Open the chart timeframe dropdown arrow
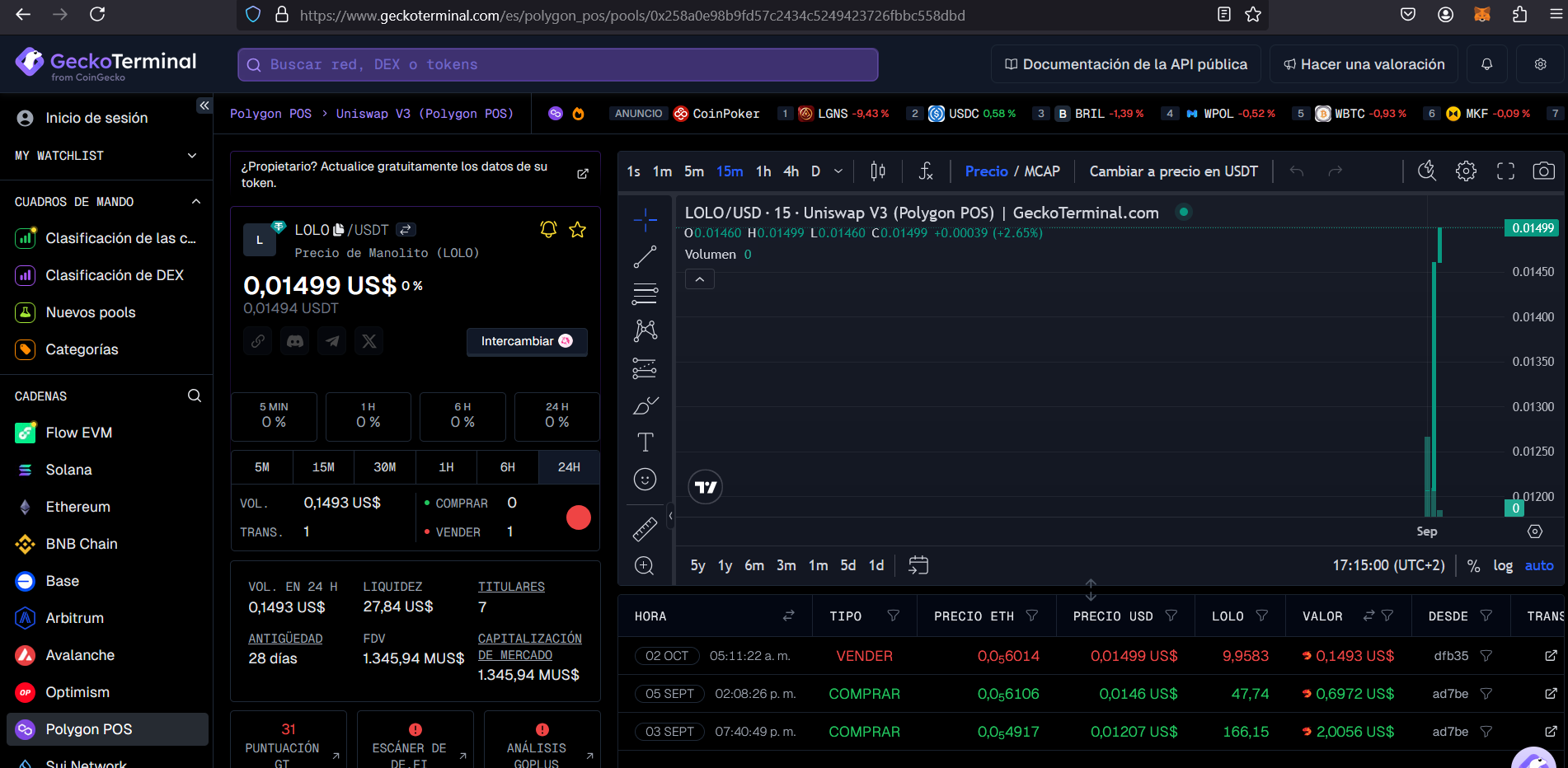Image resolution: width=1568 pixels, height=768 pixels. pos(838,171)
